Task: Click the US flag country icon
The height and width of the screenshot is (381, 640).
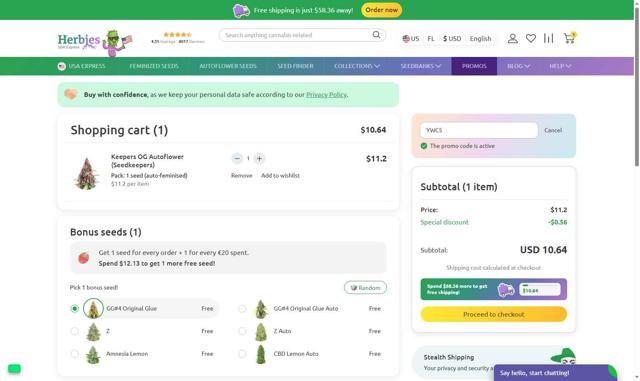Action: [406, 38]
